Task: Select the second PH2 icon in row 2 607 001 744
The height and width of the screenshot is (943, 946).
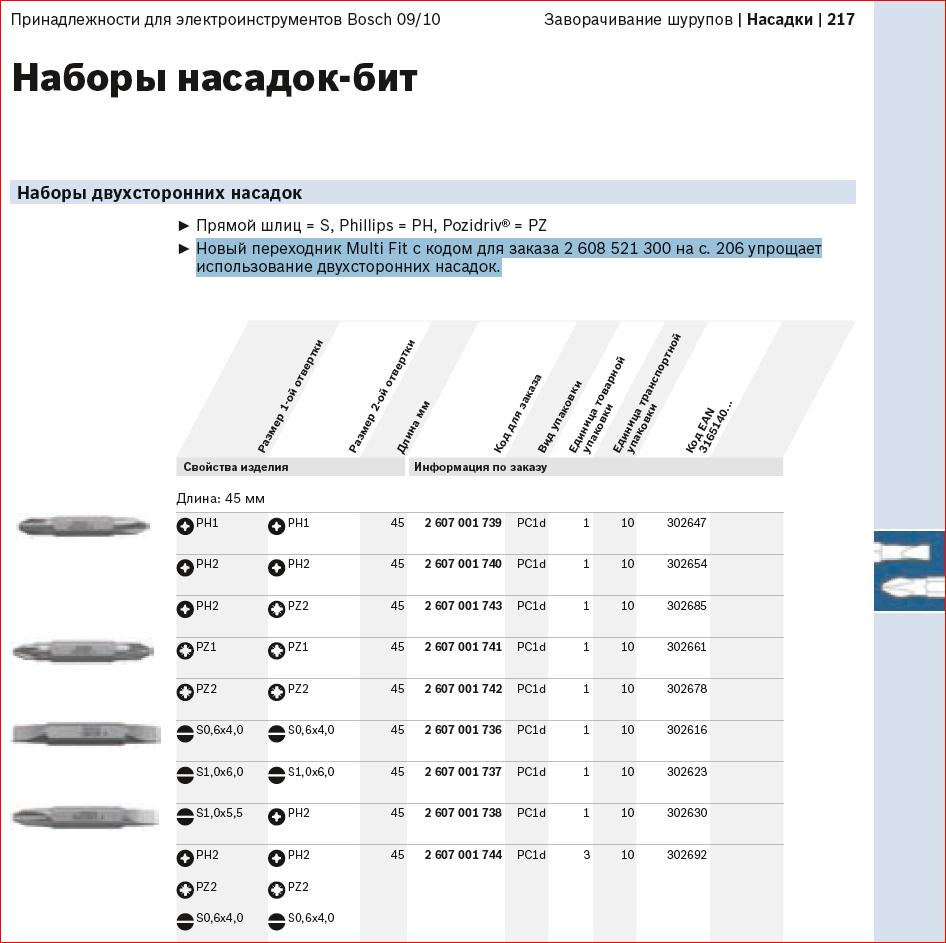Action: point(276,858)
